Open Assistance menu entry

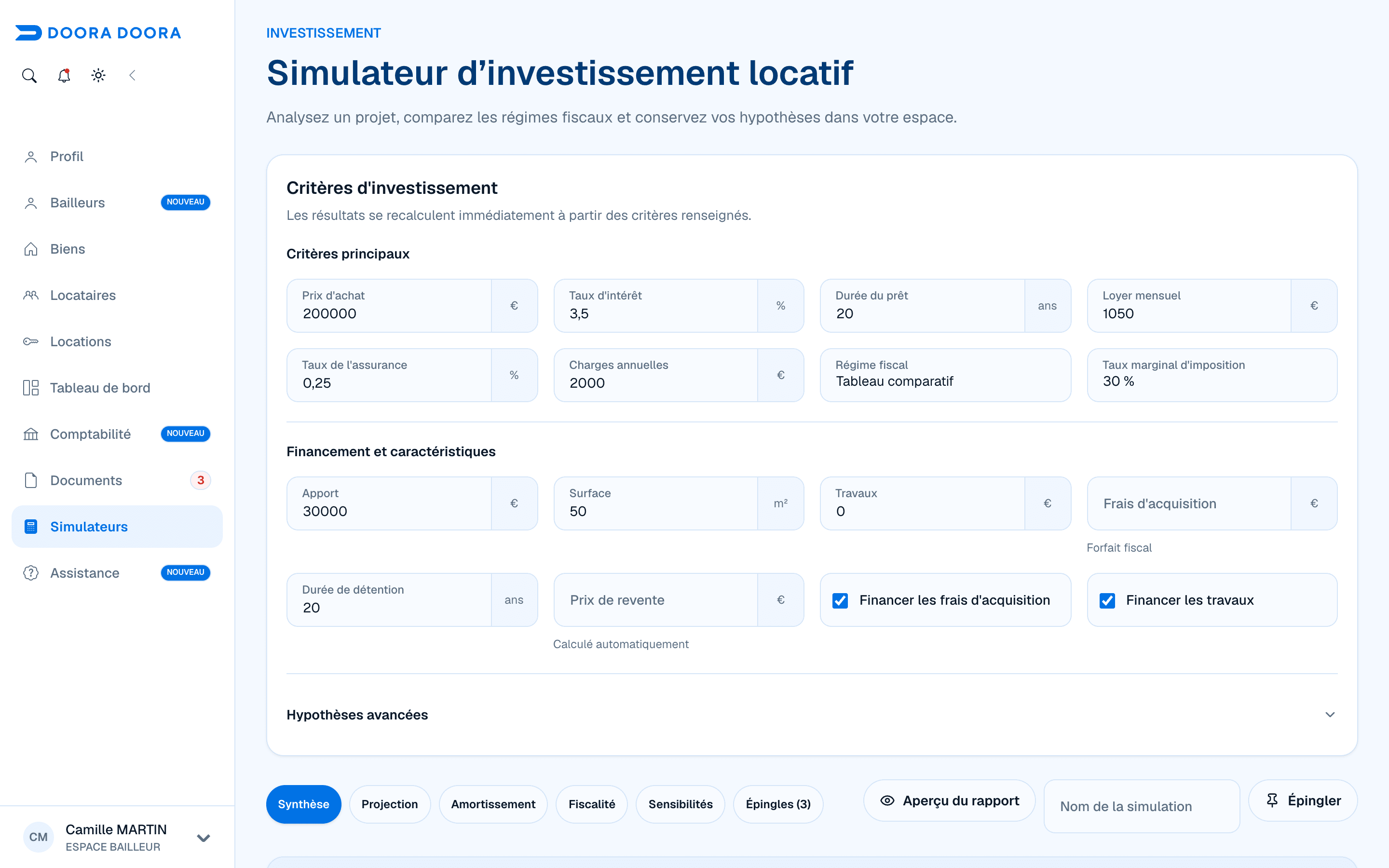[x=117, y=573]
